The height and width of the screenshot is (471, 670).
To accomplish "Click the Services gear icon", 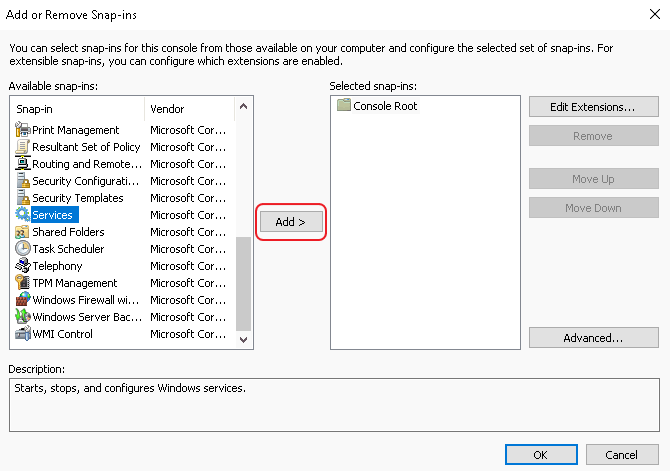I will pos(23,215).
